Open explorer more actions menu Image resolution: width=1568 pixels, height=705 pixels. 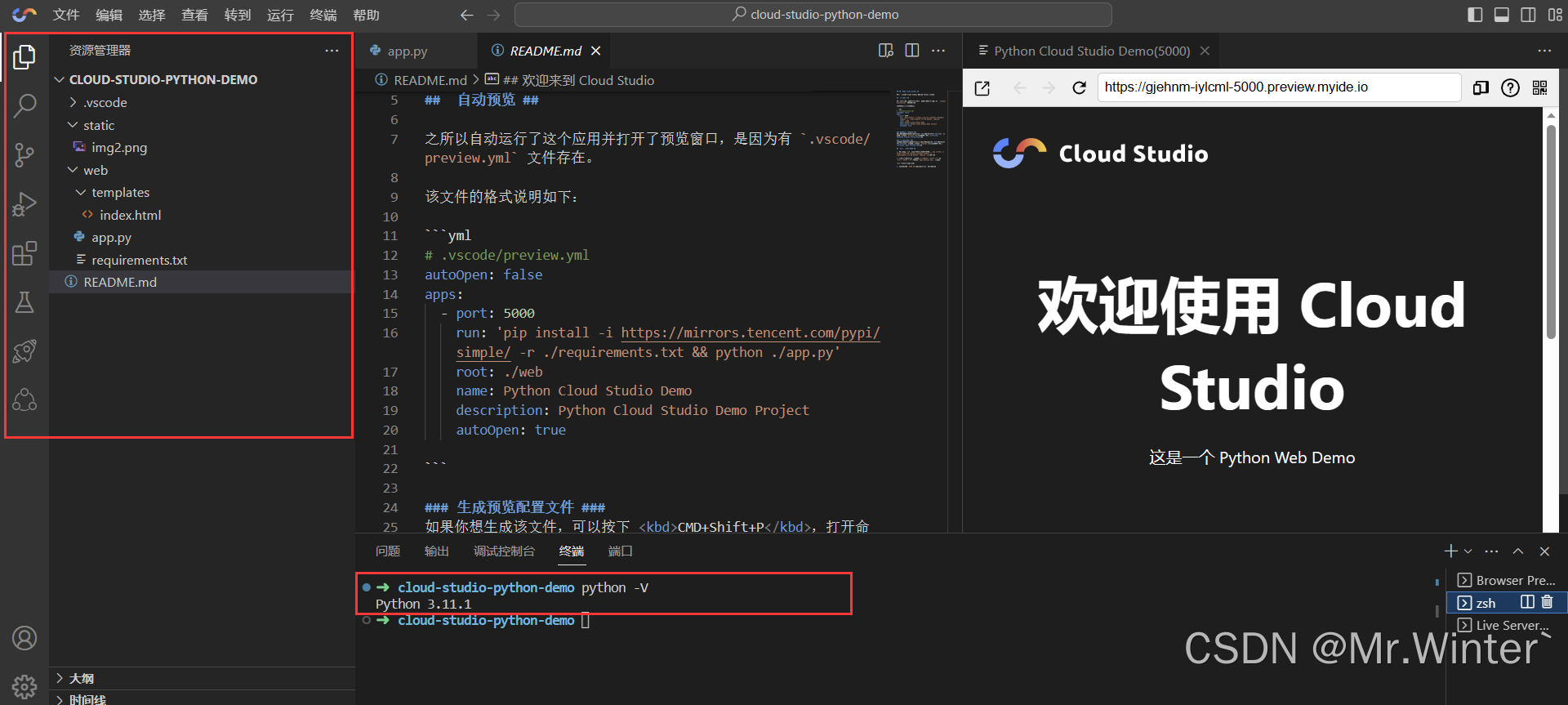click(x=332, y=51)
